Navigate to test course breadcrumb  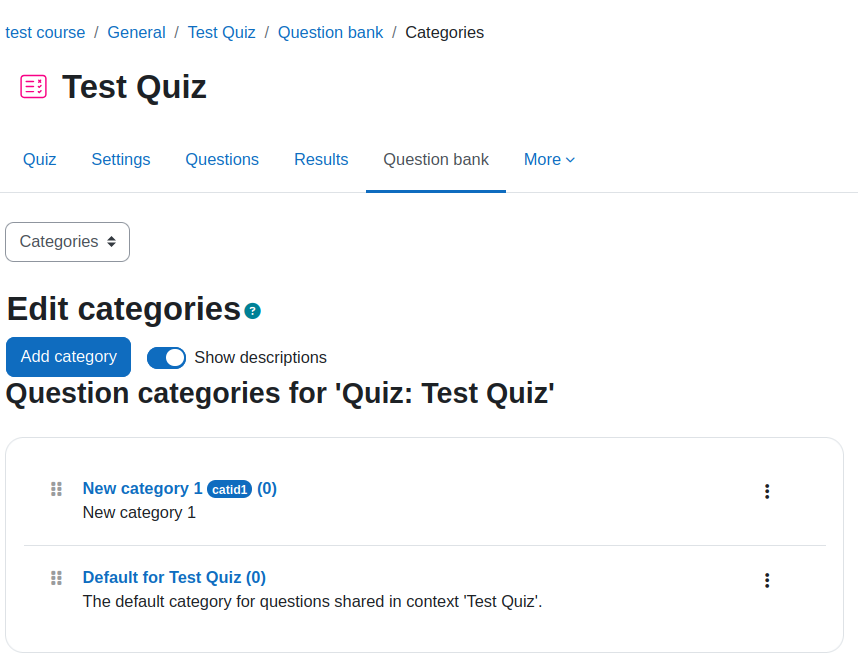tap(45, 32)
